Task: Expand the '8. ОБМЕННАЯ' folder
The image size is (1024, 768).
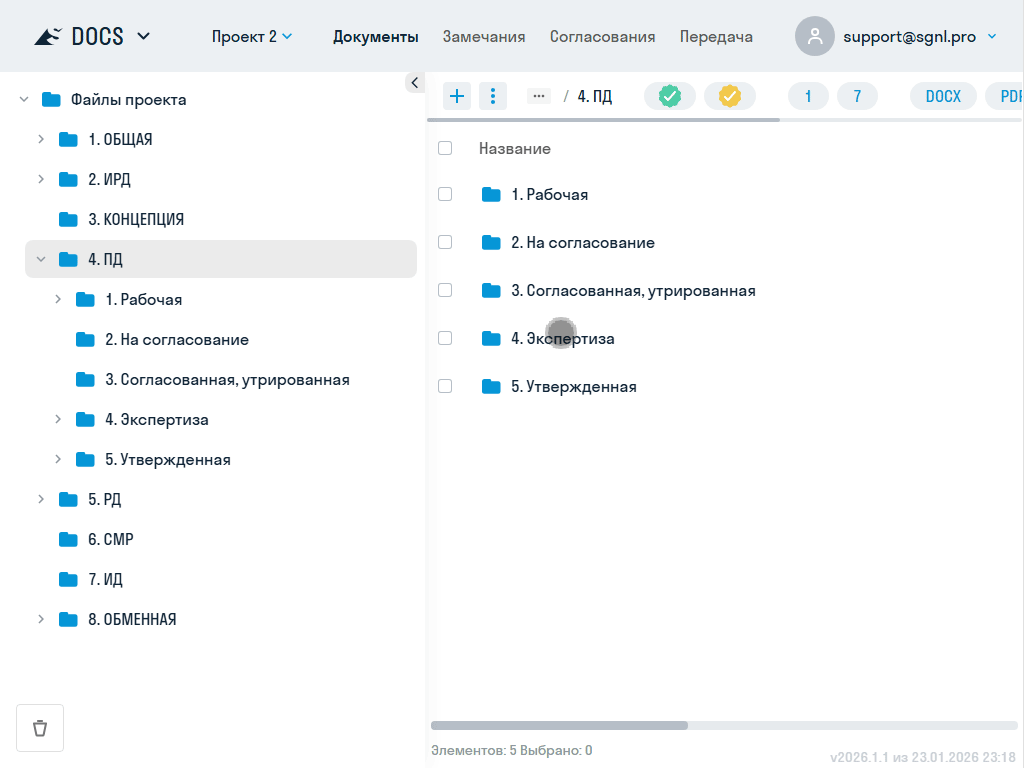Action: 40,619
